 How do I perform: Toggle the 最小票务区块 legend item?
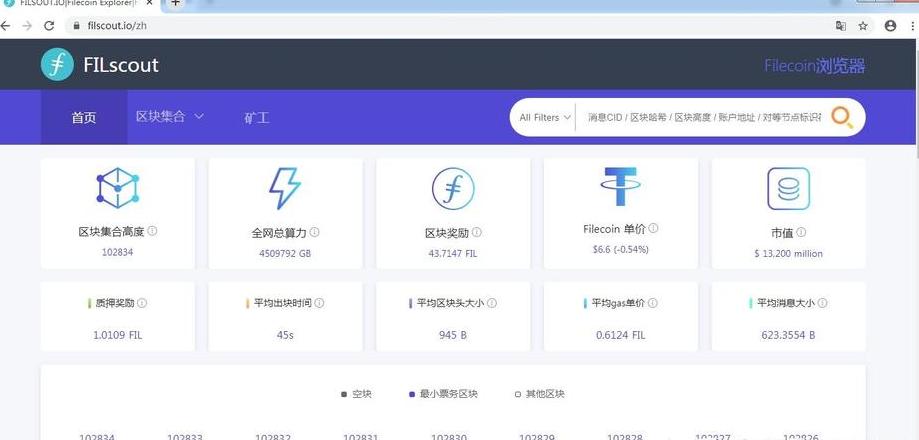(443, 394)
